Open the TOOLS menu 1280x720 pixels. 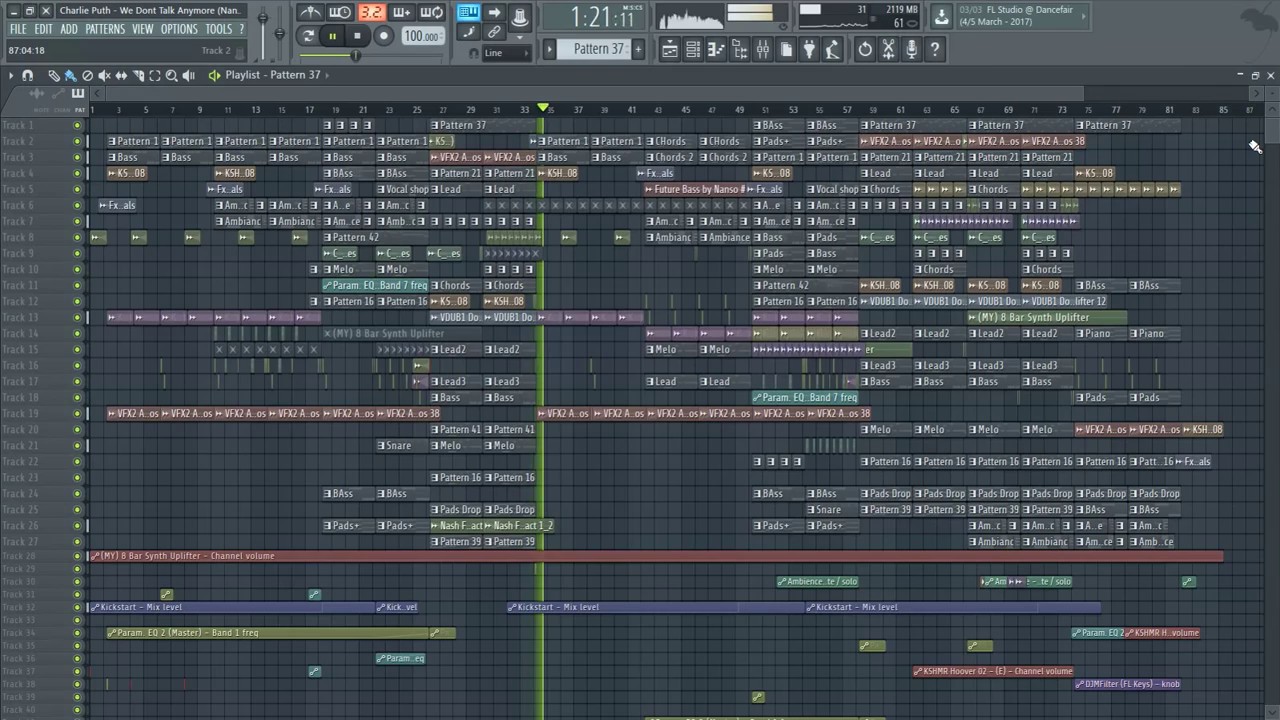click(x=218, y=29)
